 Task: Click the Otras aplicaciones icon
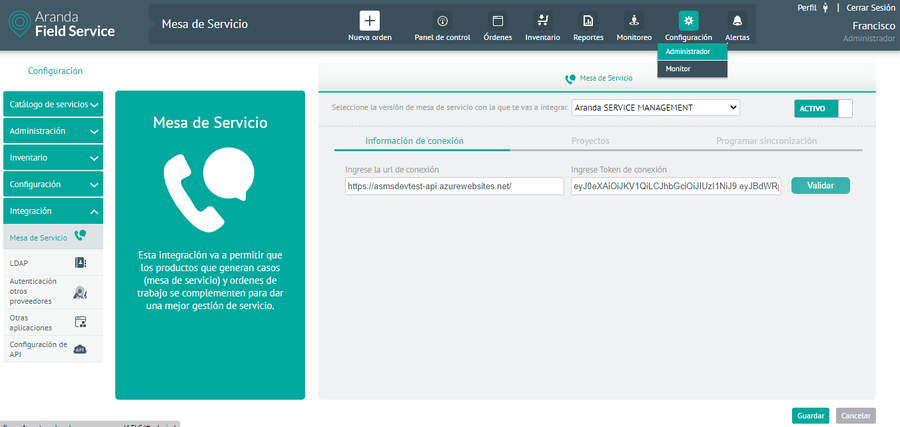pos(80,322)
